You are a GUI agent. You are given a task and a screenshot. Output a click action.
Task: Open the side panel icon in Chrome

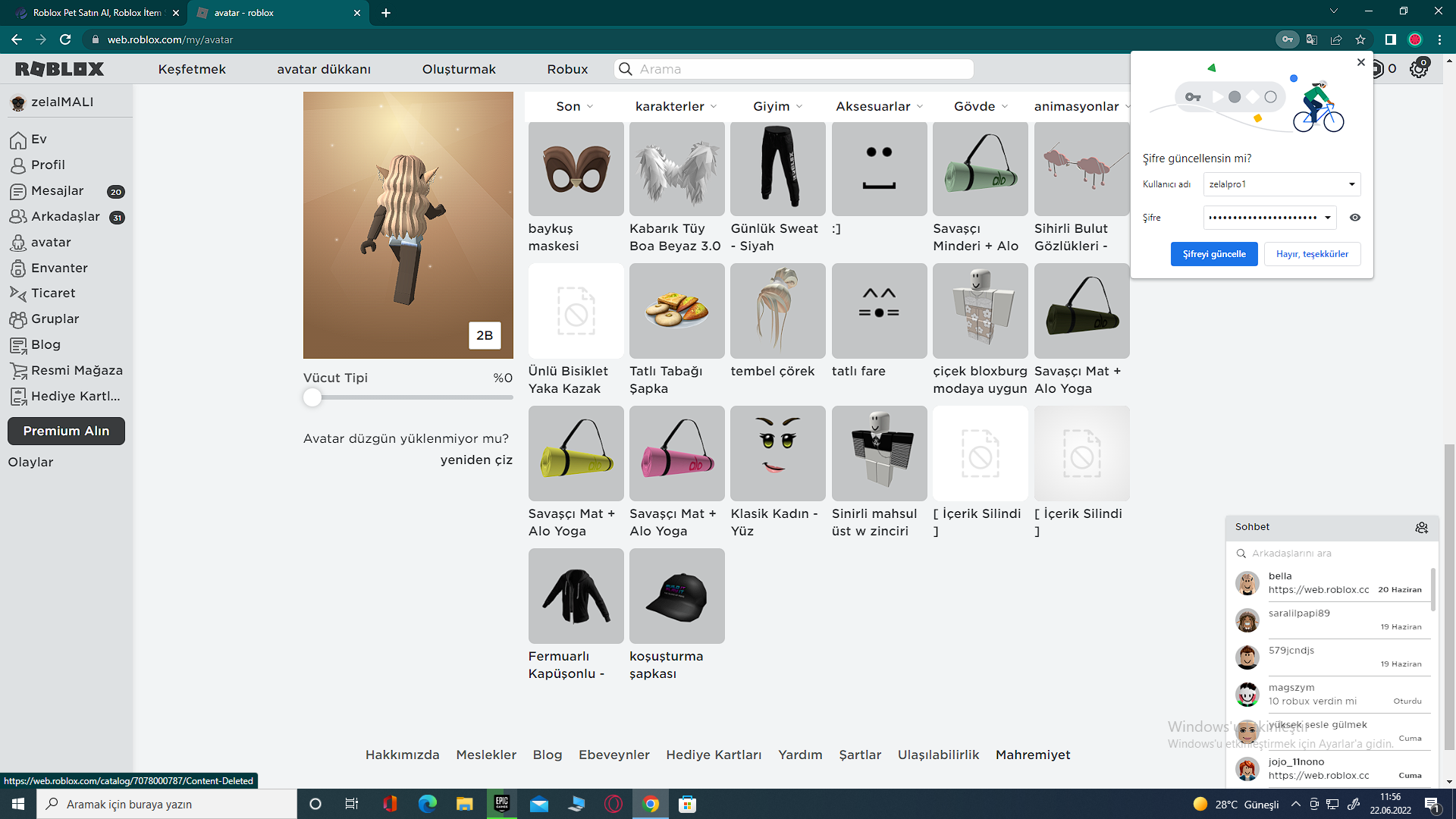click(x=1391, y=39)
